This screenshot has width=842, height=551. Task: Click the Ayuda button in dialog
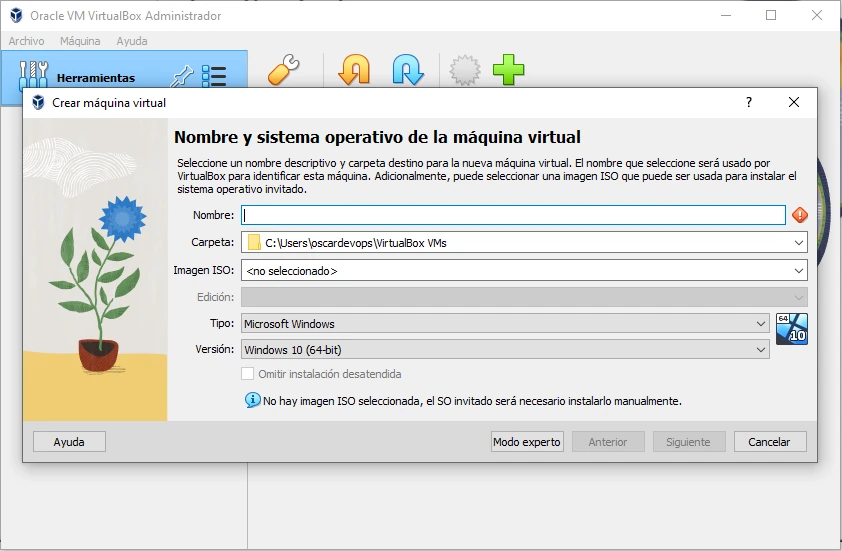pos(69,441)
